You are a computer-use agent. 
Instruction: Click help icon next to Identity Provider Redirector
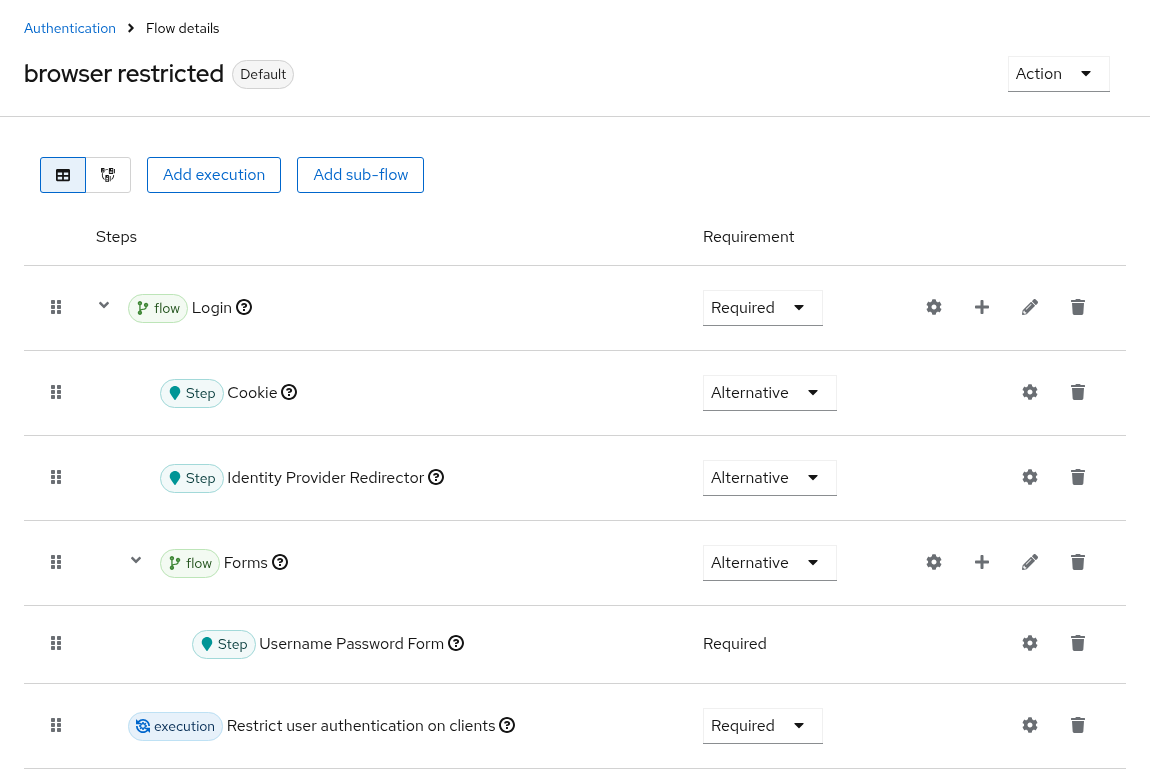(x=436, y=477)
